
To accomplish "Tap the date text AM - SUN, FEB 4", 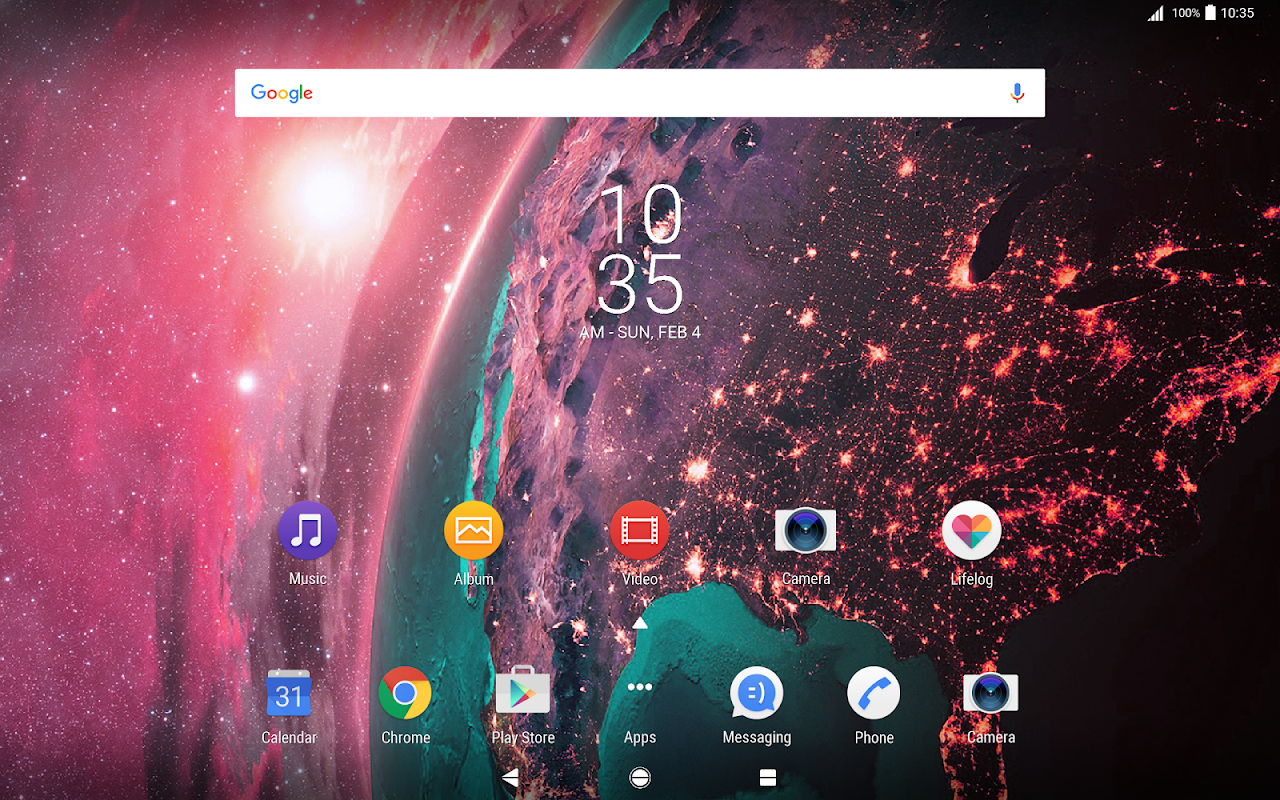I will click(x=640, y=332).
